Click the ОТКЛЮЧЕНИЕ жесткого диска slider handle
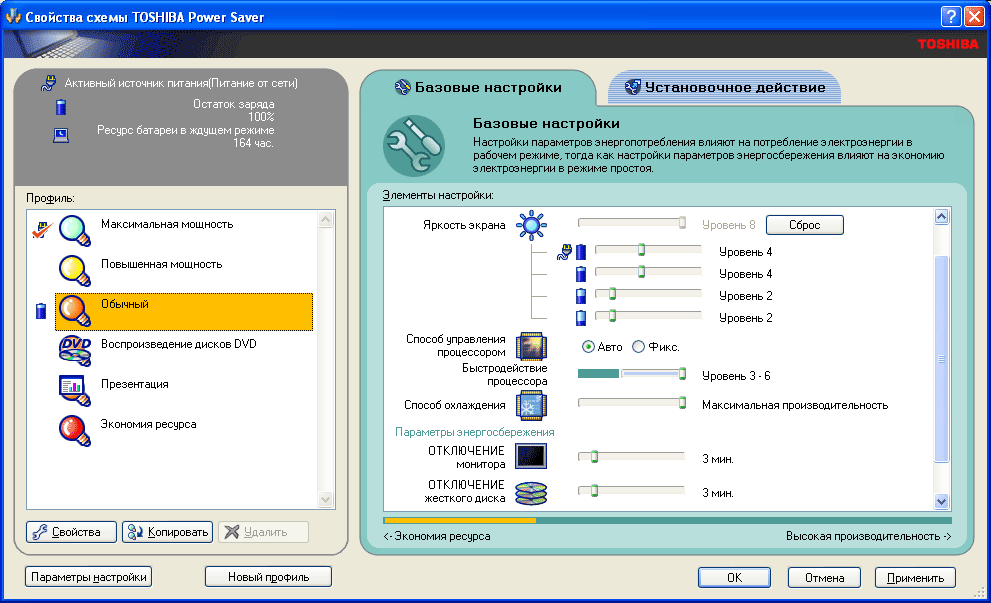The image size is (991, 603). point(595,490)
